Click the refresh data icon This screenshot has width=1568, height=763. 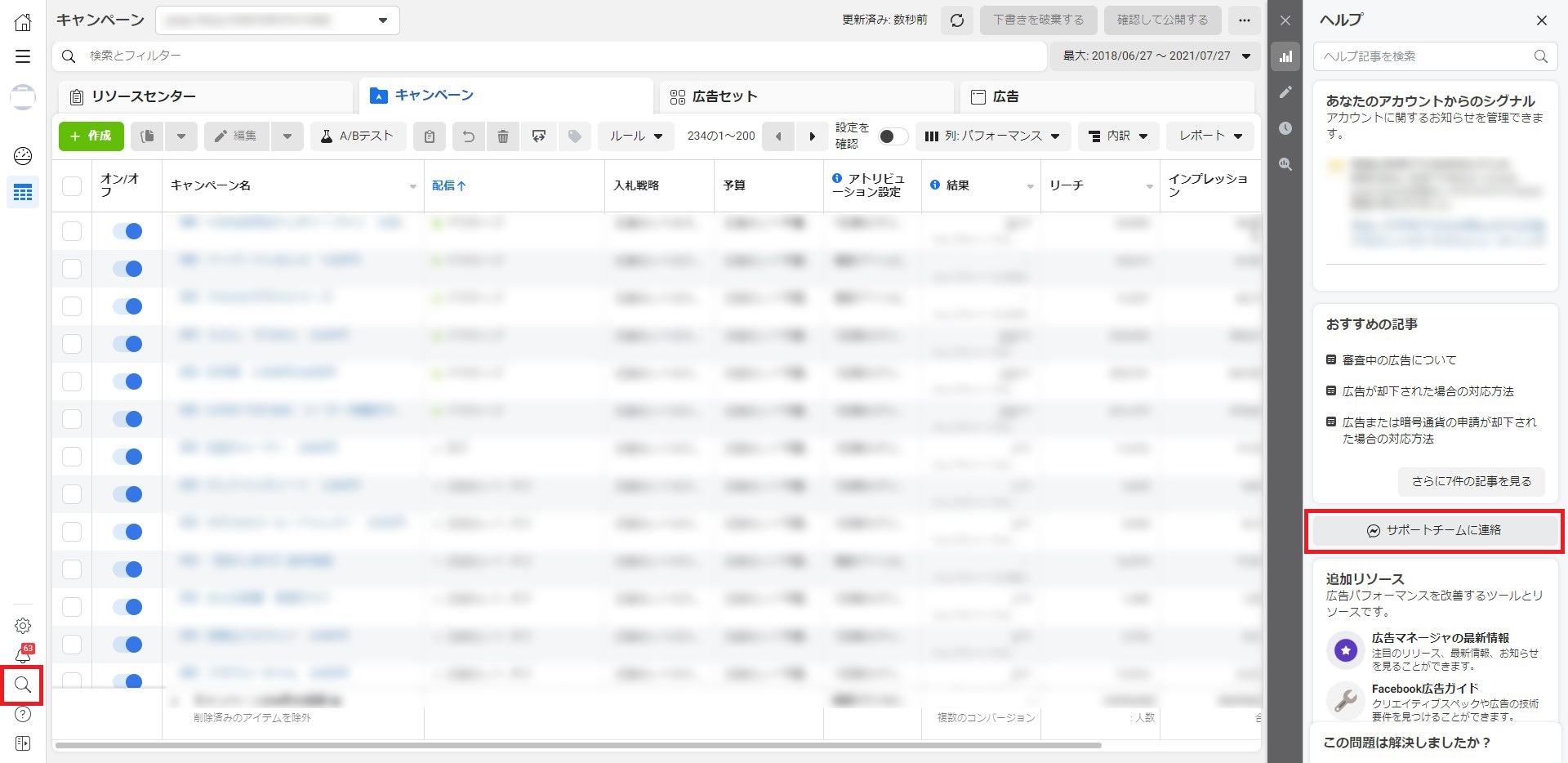tap(957, 20)
